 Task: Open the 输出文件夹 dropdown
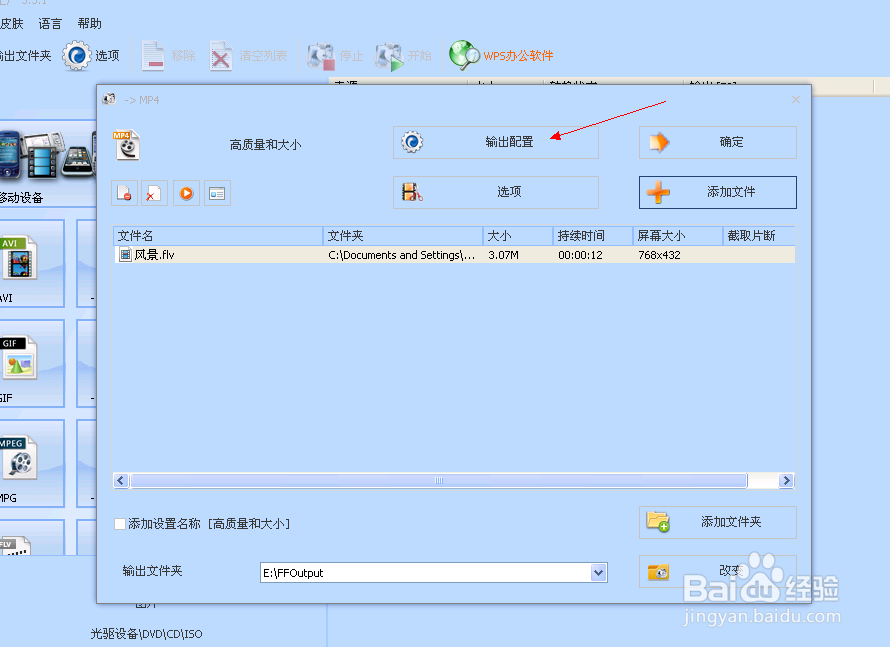tap(597, 572)
